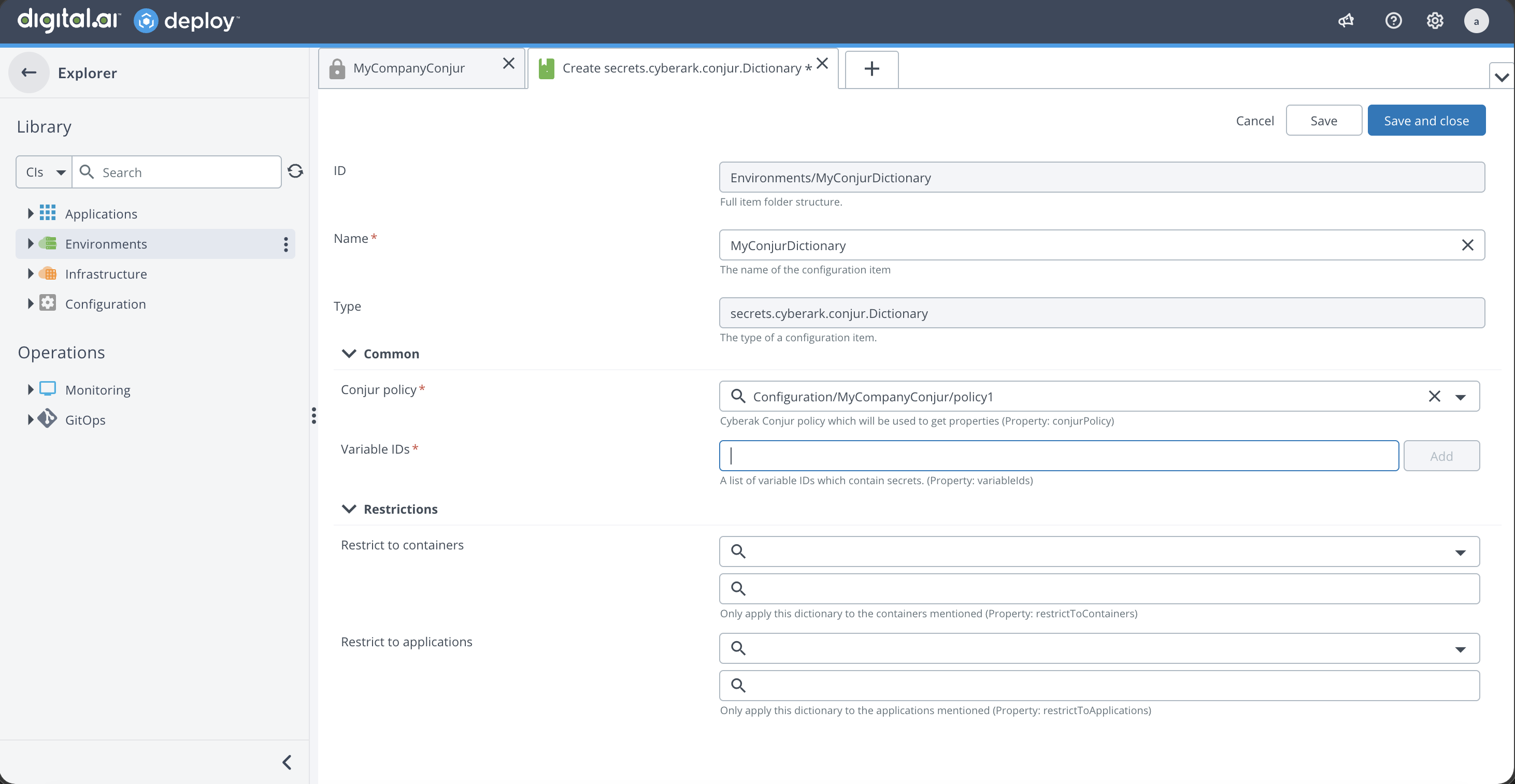1515x784 pixels.
Task: Click Save and close
Action: click(1426, 121)
